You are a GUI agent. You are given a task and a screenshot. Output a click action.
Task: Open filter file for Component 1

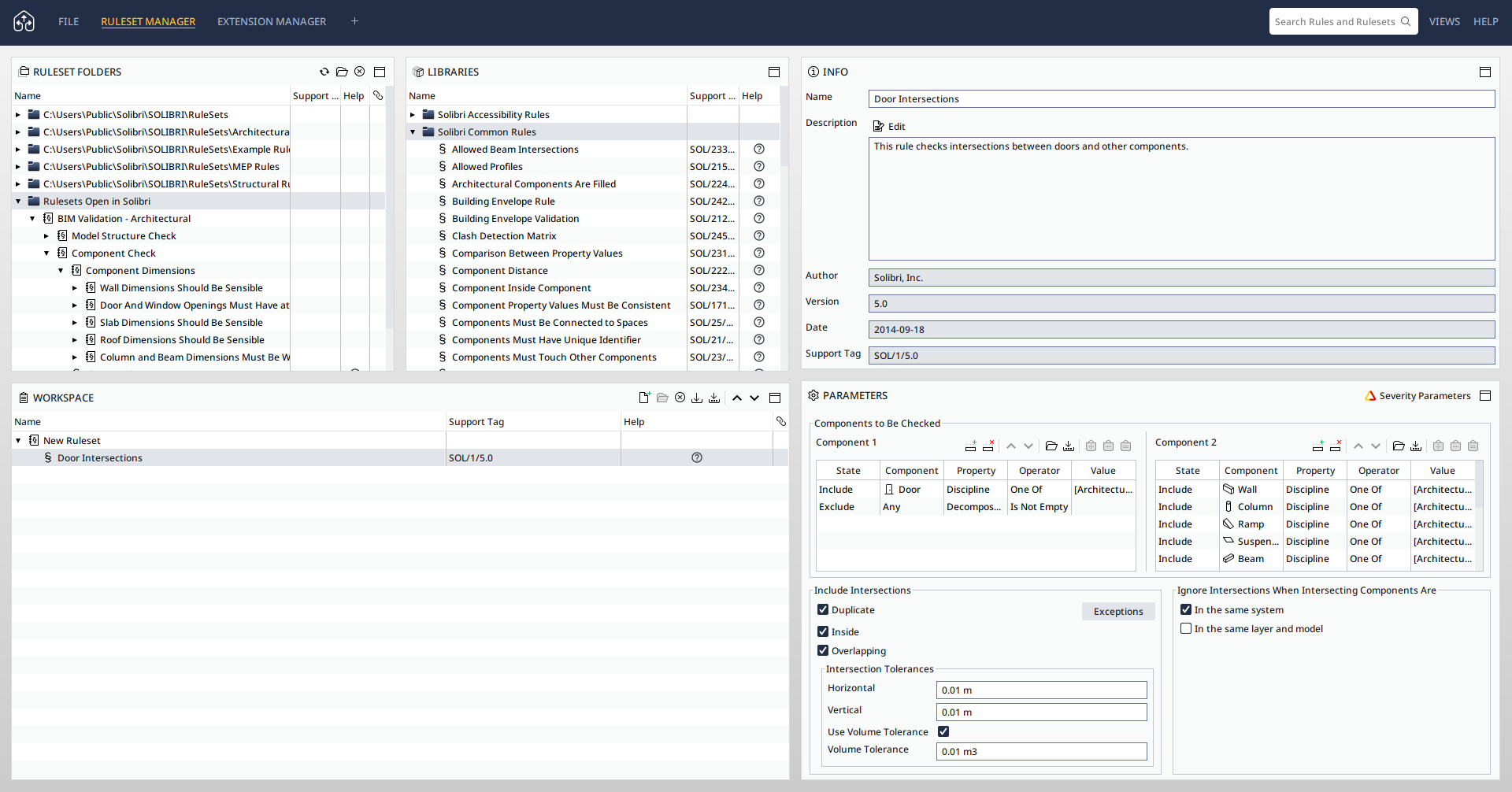pyautogui.click(x=1051, y=446)
